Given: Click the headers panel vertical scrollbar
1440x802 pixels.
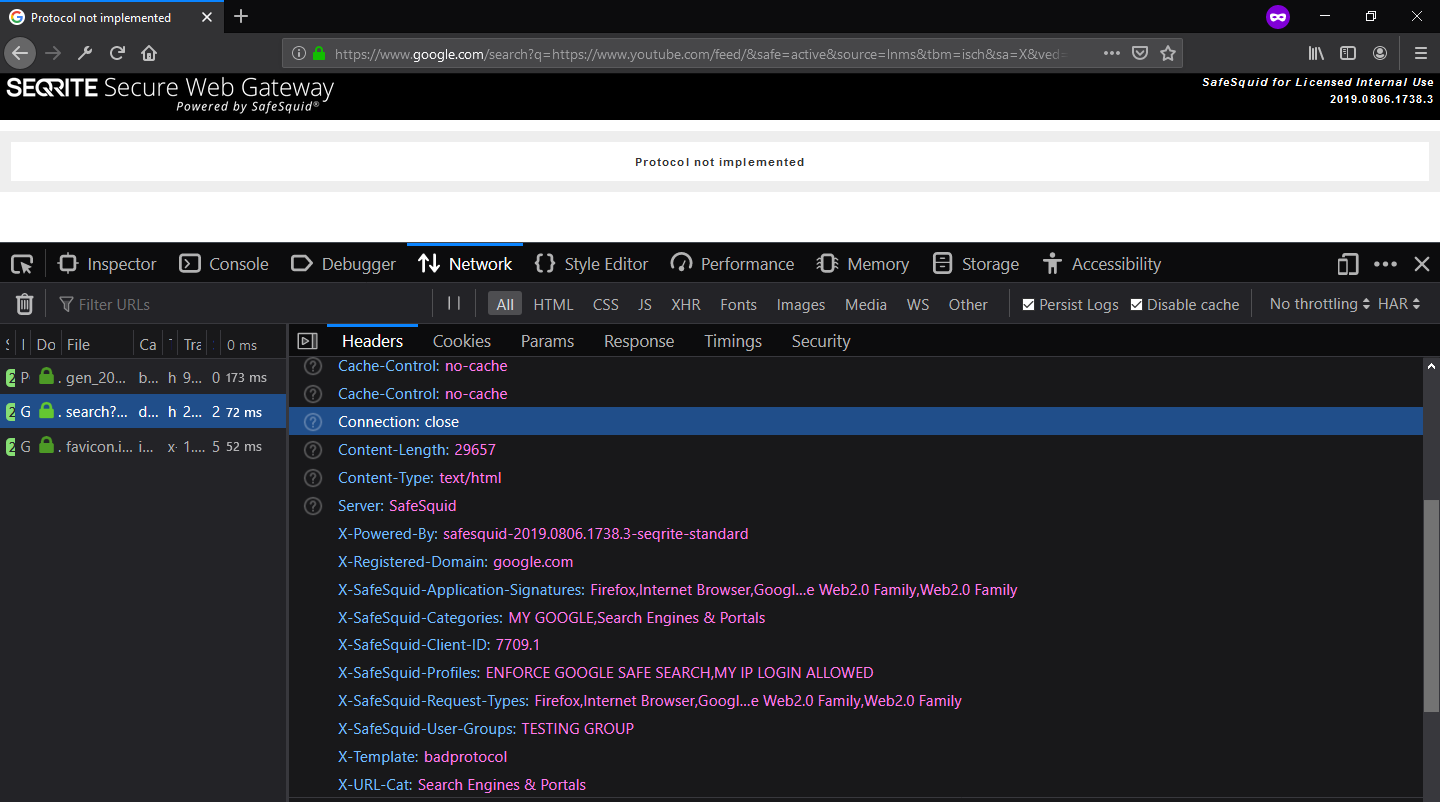Looking at the screenshot, I should [1431, 604].
